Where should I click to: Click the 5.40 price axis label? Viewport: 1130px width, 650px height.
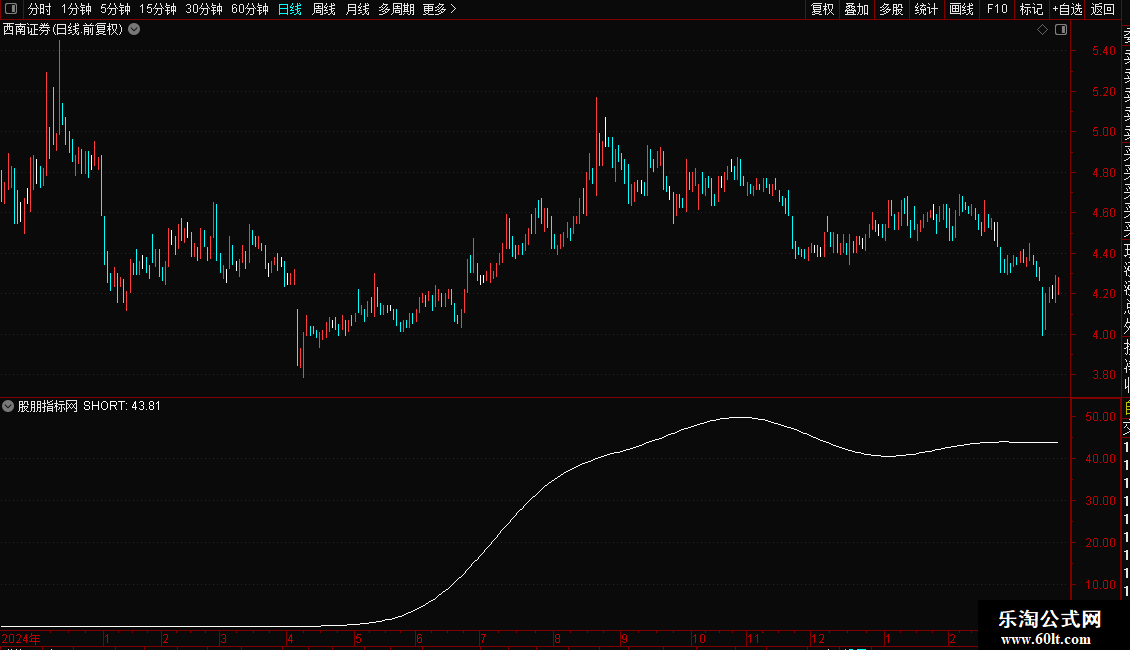1103,51
